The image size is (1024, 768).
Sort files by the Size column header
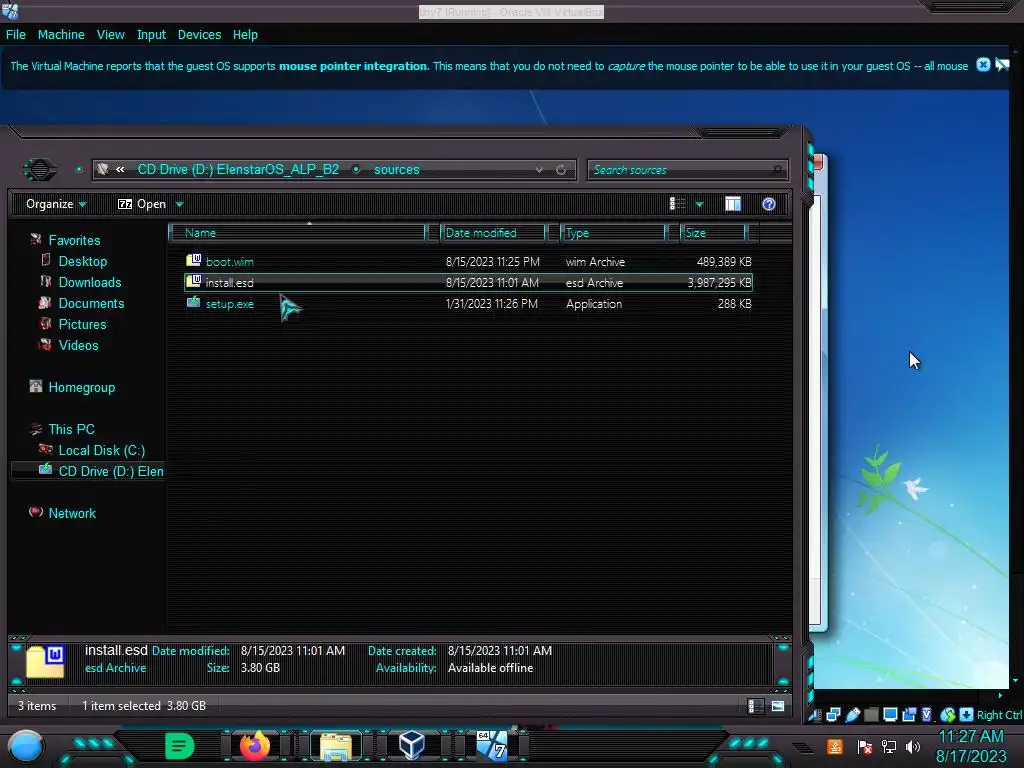coord(712,232)
